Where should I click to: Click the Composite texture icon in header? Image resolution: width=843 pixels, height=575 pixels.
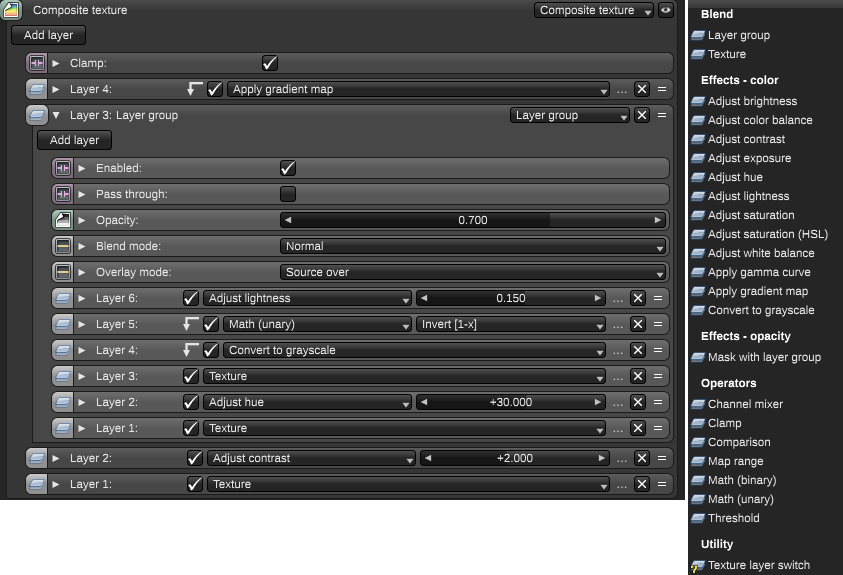tap(11, 10)
